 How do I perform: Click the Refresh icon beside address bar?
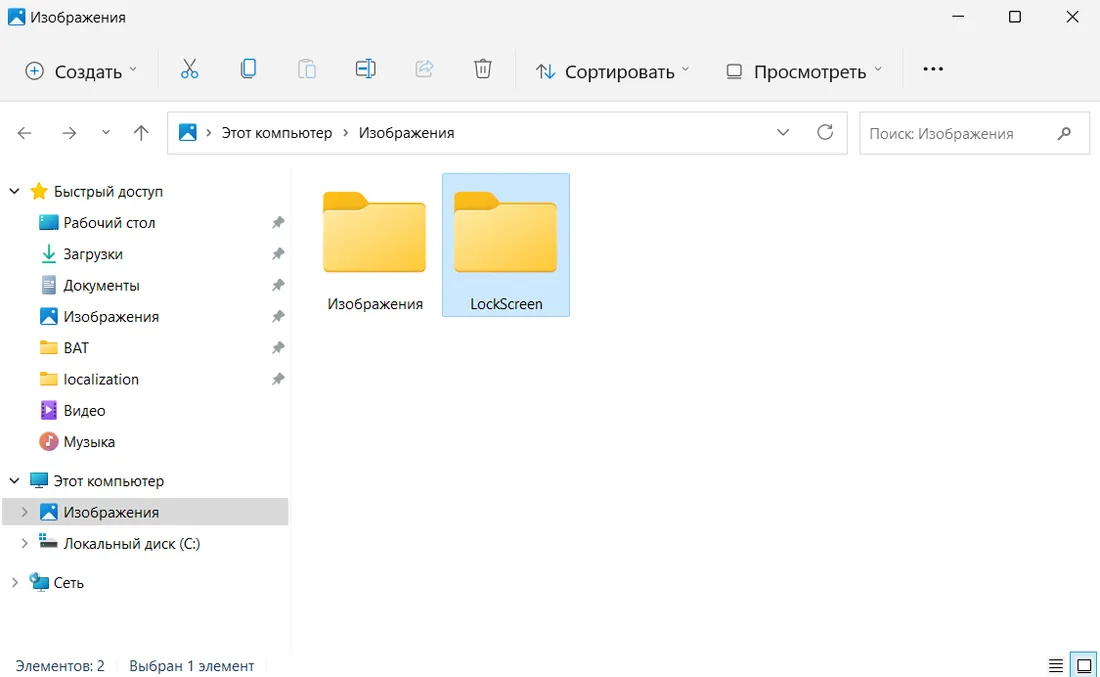[825, 132]
